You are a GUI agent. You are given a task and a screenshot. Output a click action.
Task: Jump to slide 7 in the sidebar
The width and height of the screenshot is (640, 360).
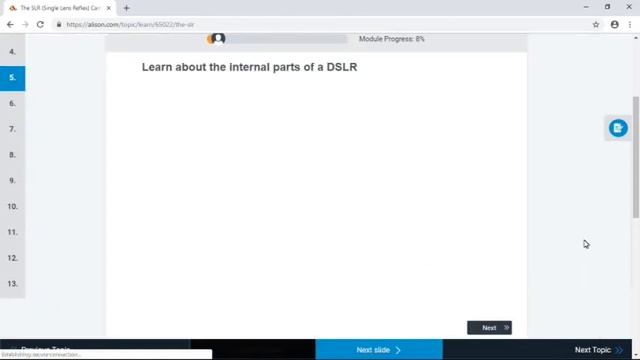(12, 129)
